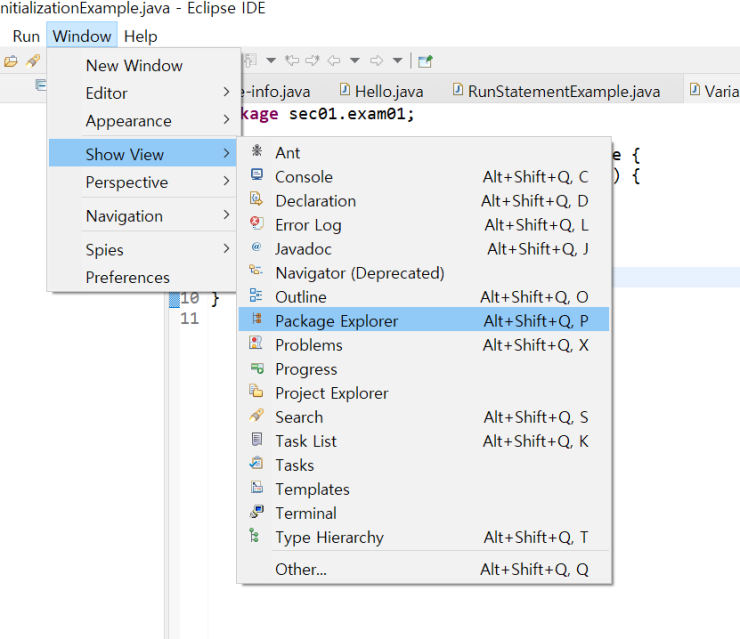Click the flashlight search toolbar icon
This screenshot has height=639, width=740.
[33, 60]
